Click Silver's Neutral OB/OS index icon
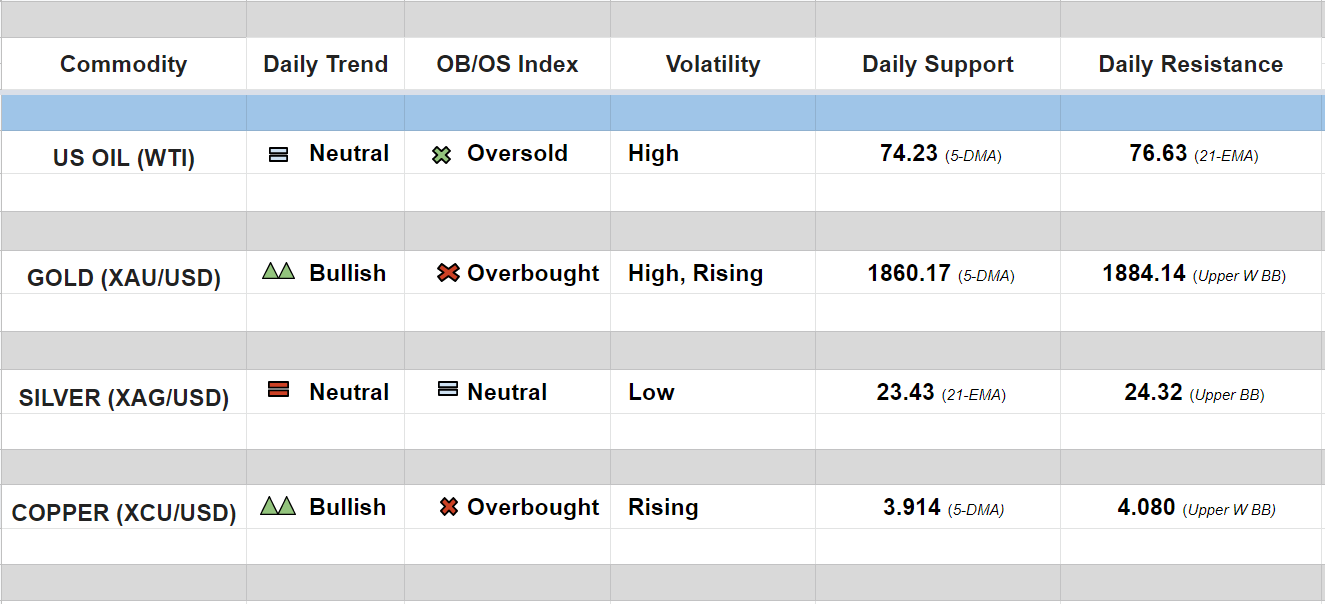The height and width of the screenshot is (604, 1325). (x=448, y=389)
